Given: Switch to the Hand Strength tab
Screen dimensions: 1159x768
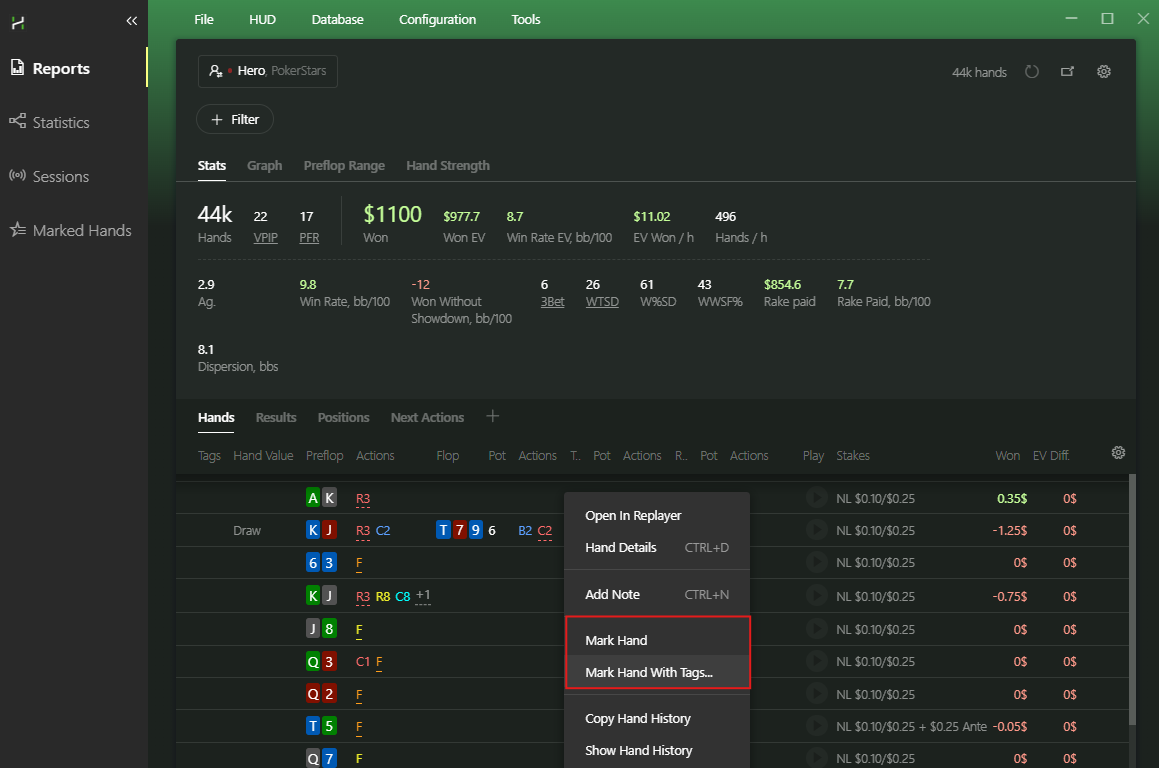Looking at the screenshot, I should click(x=448, y=166).
